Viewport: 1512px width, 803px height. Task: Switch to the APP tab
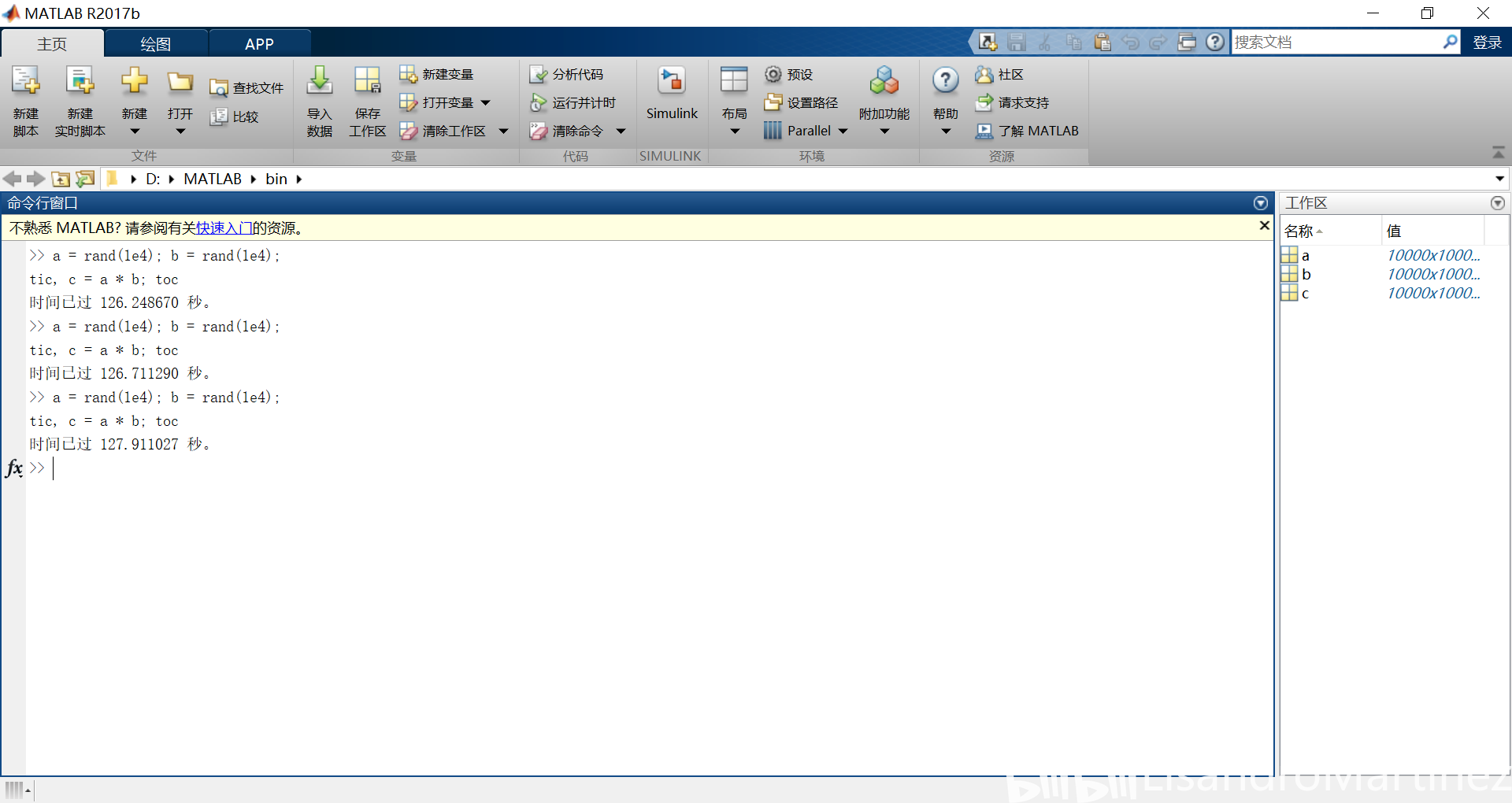[x=259, y=44]
